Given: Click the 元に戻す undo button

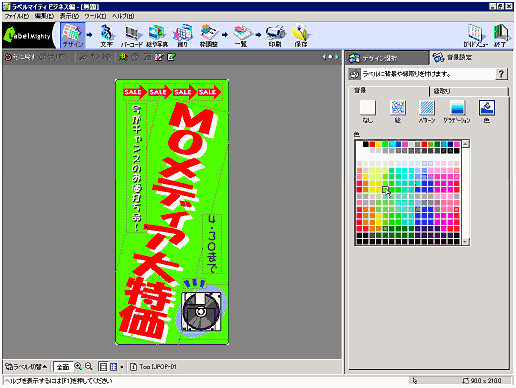Looking at the screenshot, I should coord(20,57).
